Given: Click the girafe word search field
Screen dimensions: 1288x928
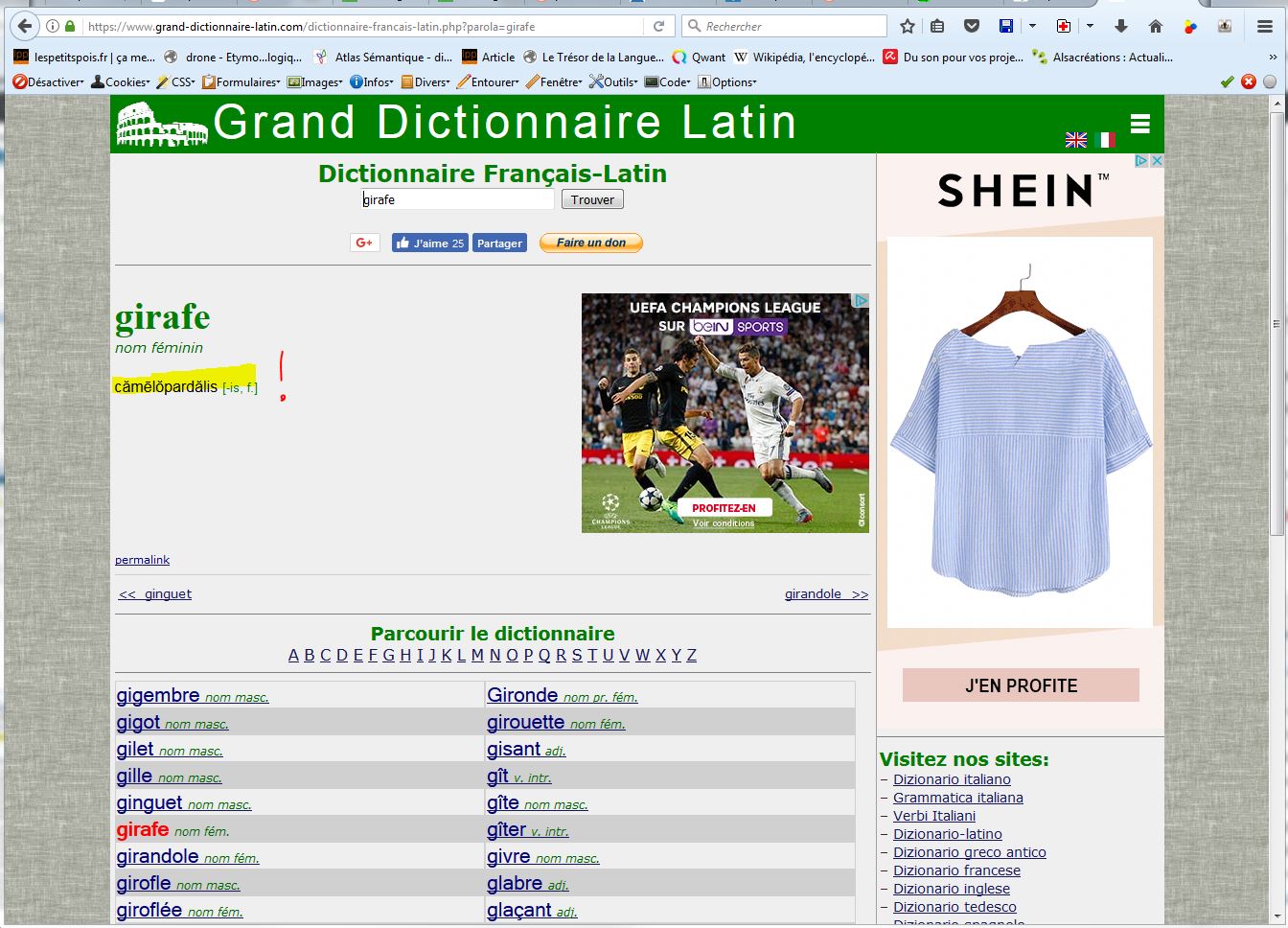Looking at the screenshot, I should coord(457,199).
